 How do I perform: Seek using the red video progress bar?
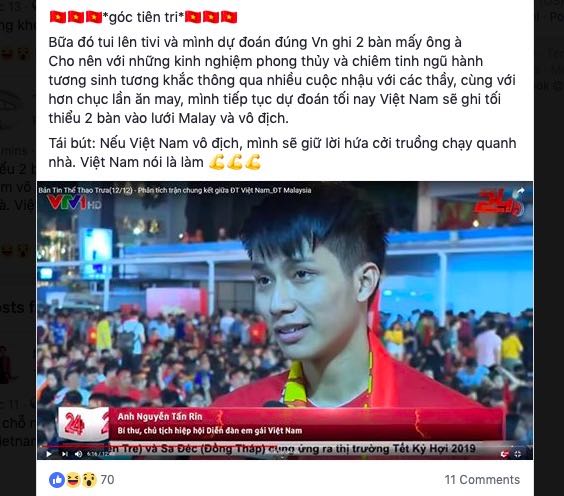[76, 446]
